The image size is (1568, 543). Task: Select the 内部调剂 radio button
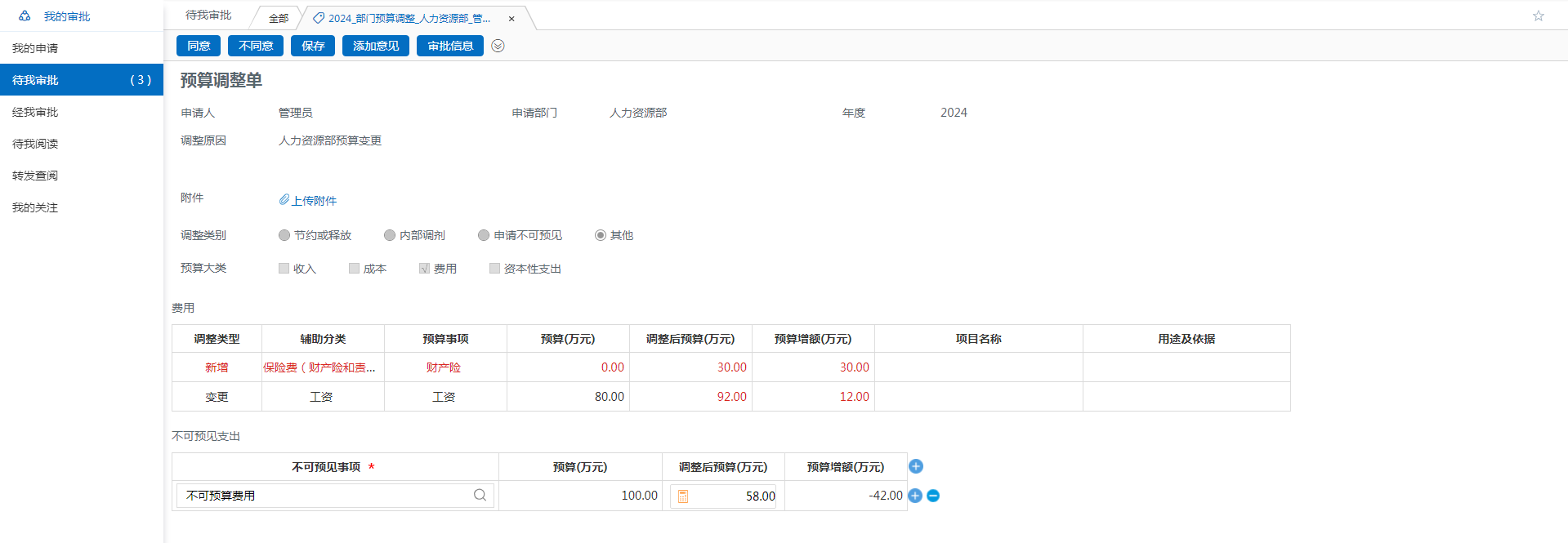coord(390,235)
